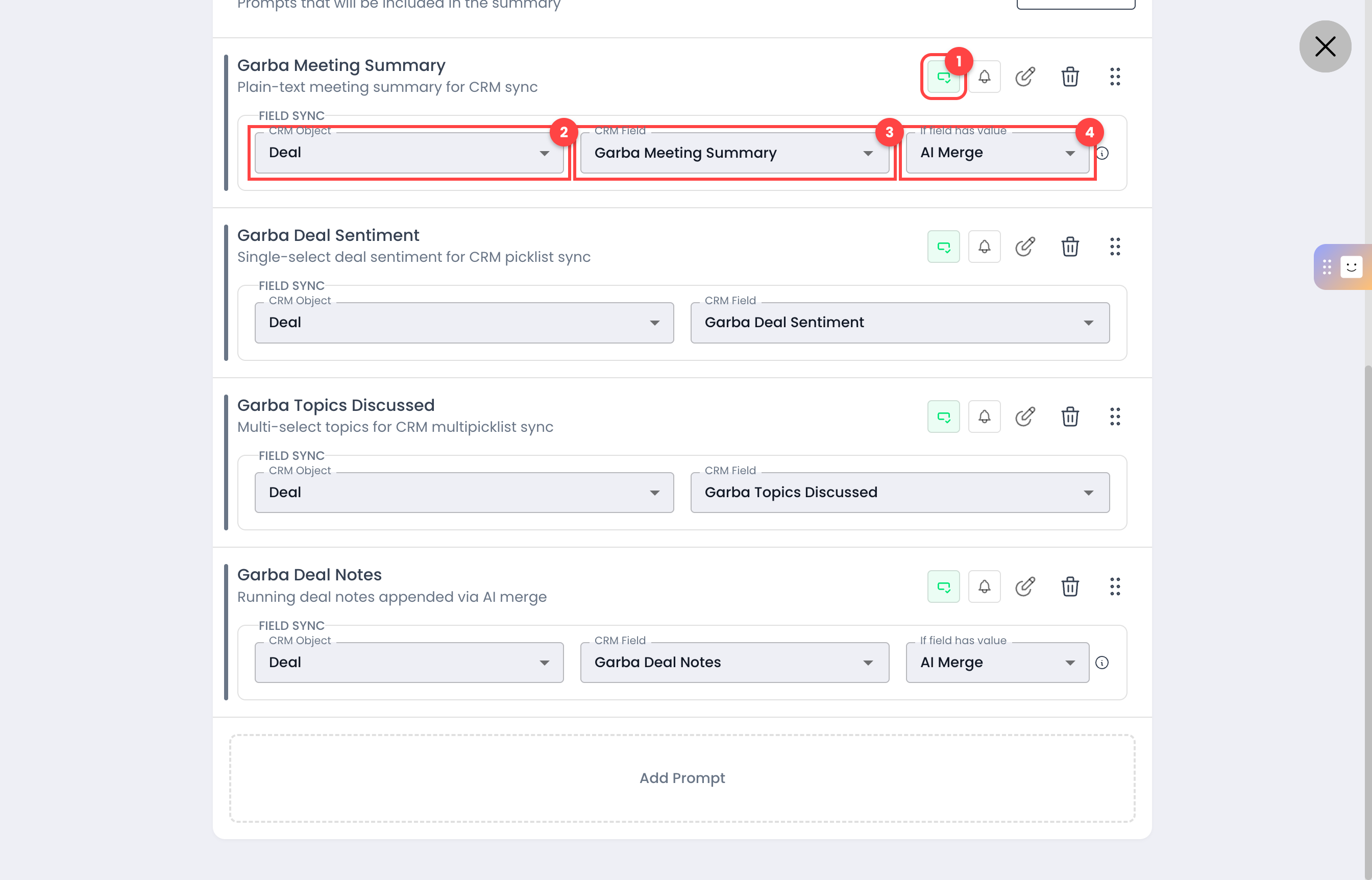Delete the Garba Topics Discussed prompt

pyautogui.click(x=1070, y=417)
